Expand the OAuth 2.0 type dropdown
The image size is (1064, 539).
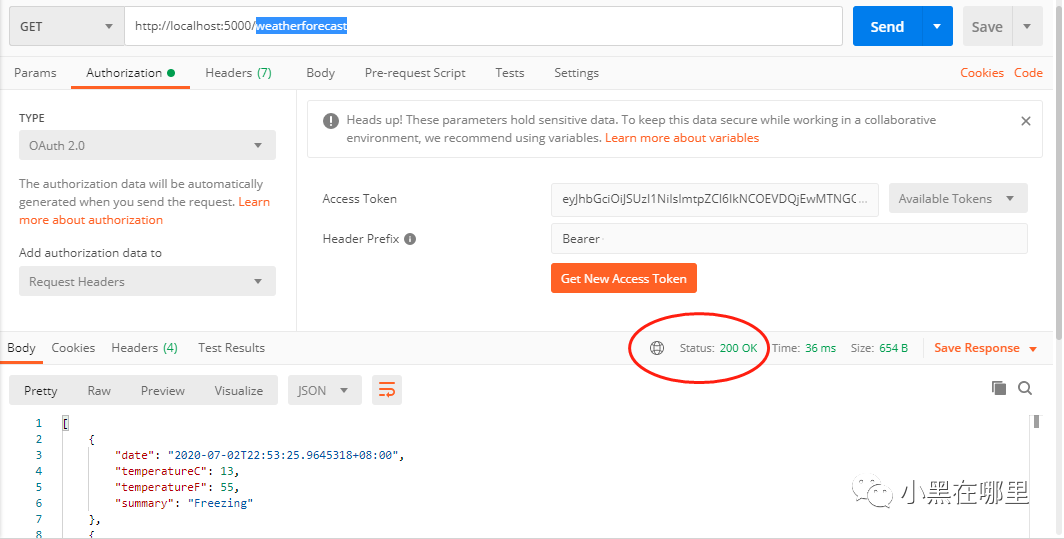click(x=147, y=145)
